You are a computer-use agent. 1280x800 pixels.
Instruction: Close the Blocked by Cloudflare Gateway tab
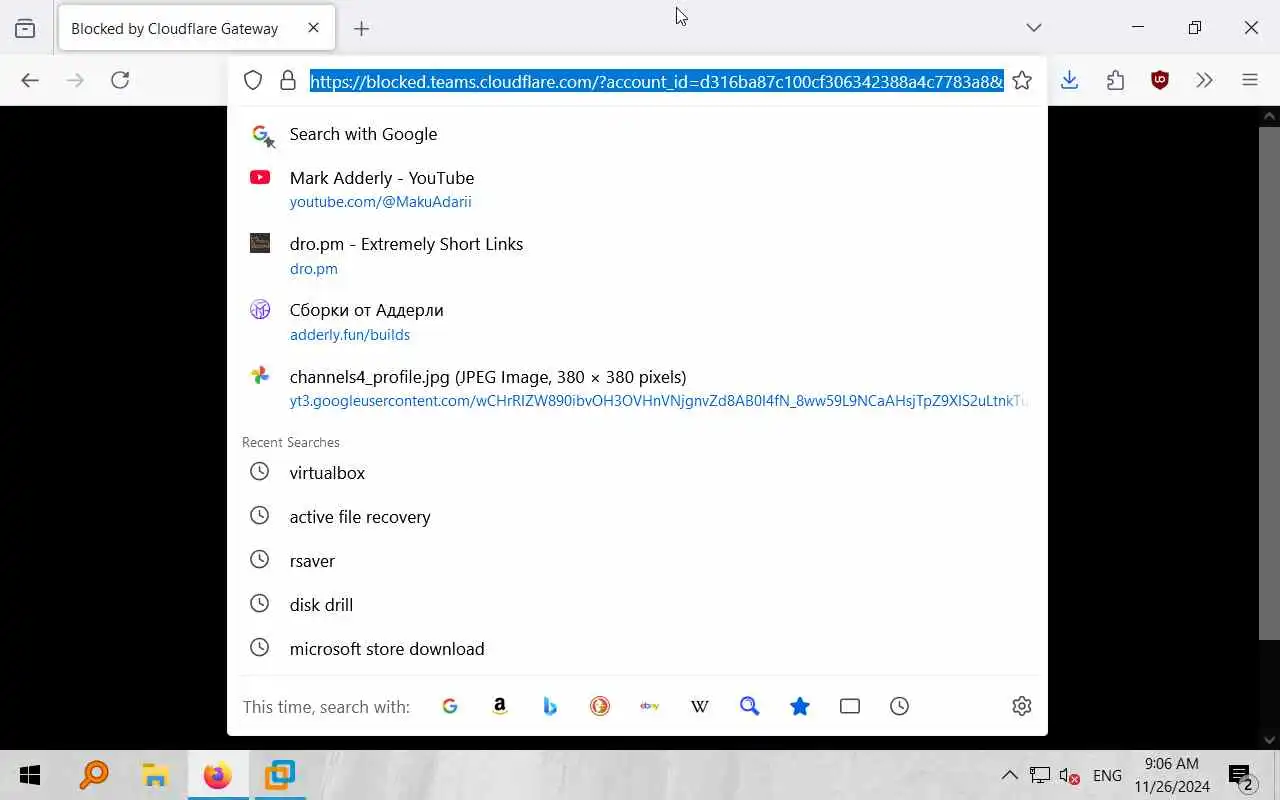click(x=313, y=28)
